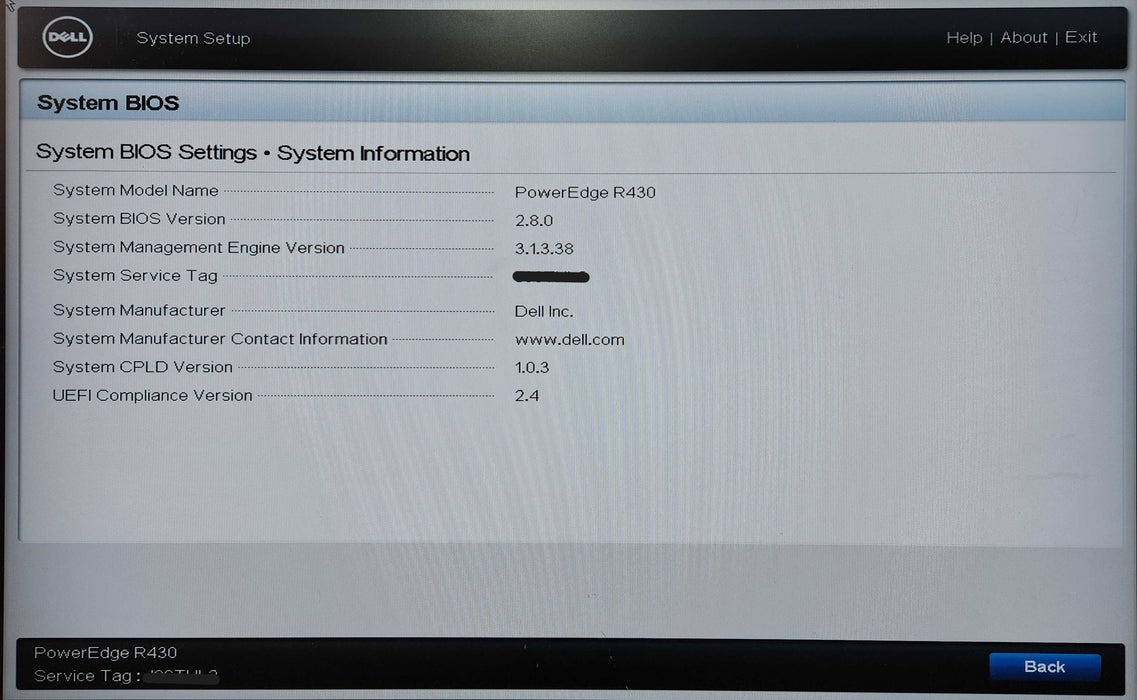Image resolution: width=1137 pixels, height=700 pixels.
Task: Select UEFI compliance value 2.4
Action: (x=526, y=396)
